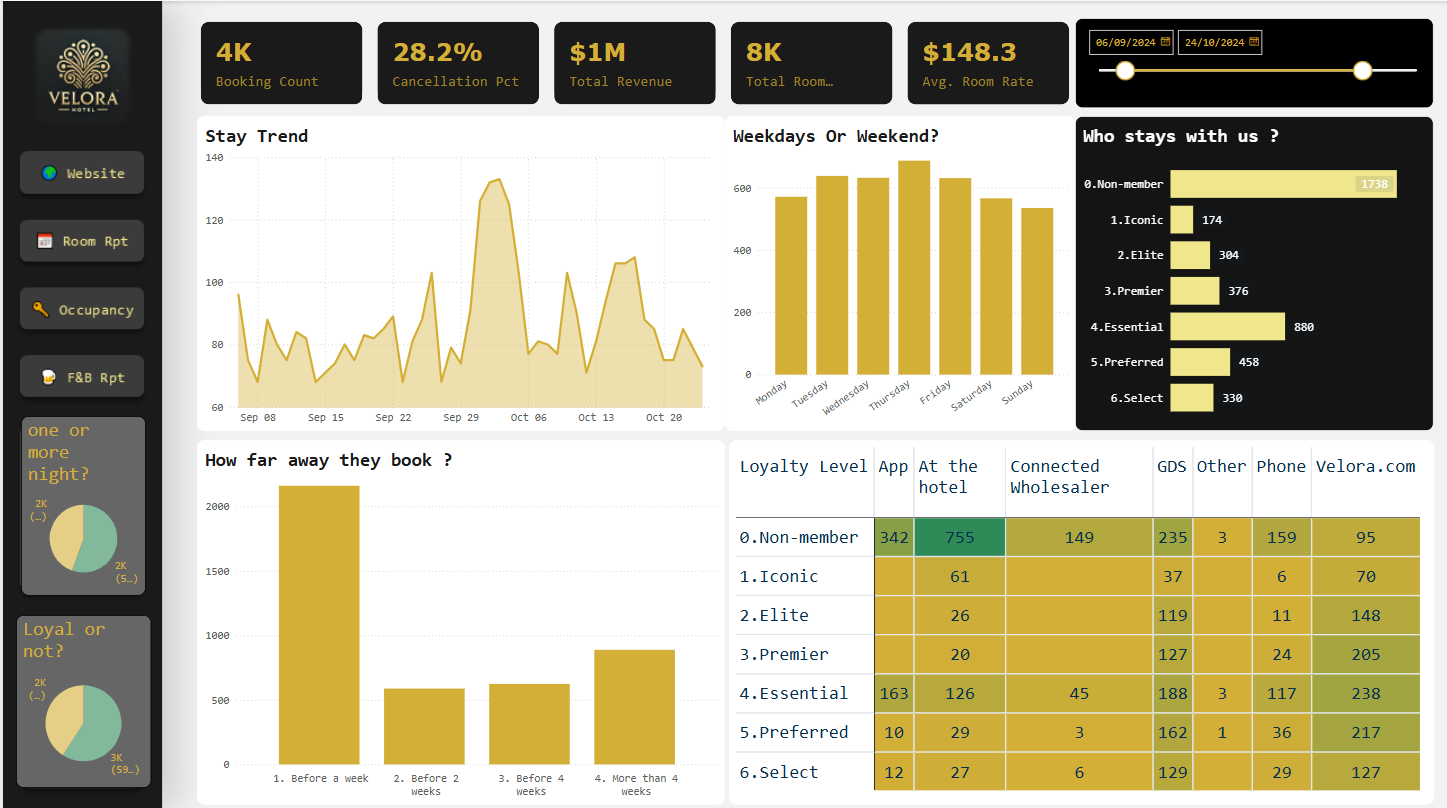Screen dimensions: 1447x808
Task: Select the 'More than 4 weeks' booking bar
Action: coord(634,707)
